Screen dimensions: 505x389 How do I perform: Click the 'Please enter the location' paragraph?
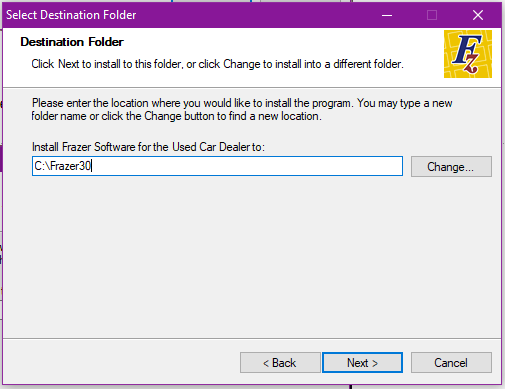pyautogui.click(x=242, y=109)
